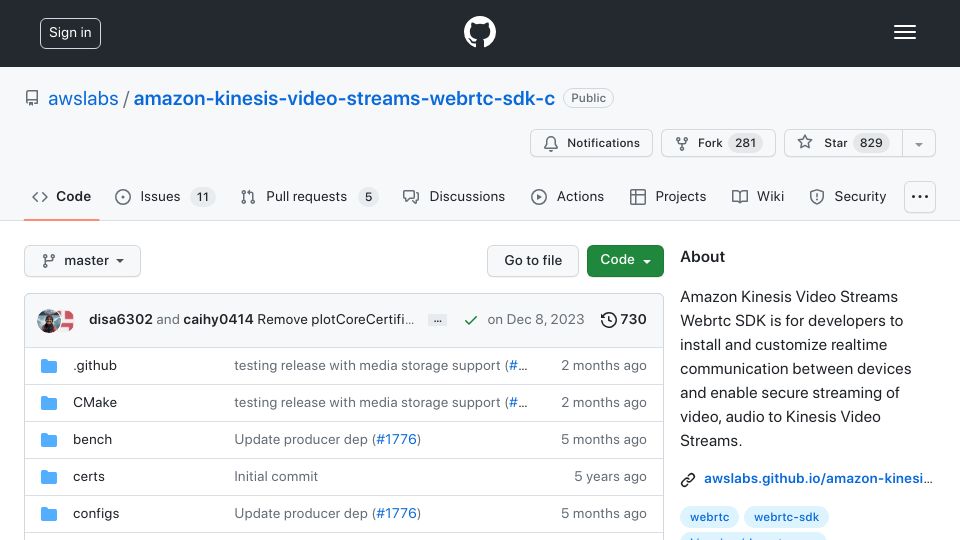Open the Wiki tab
The image size is (960, 540).
757,197
